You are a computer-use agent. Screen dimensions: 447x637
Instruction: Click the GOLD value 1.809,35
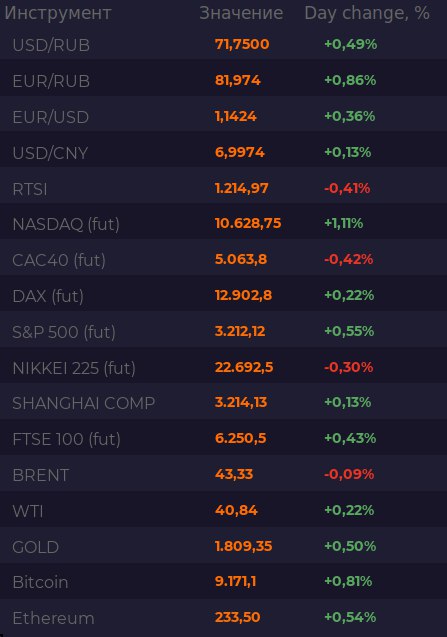click(x=243, y=546)
